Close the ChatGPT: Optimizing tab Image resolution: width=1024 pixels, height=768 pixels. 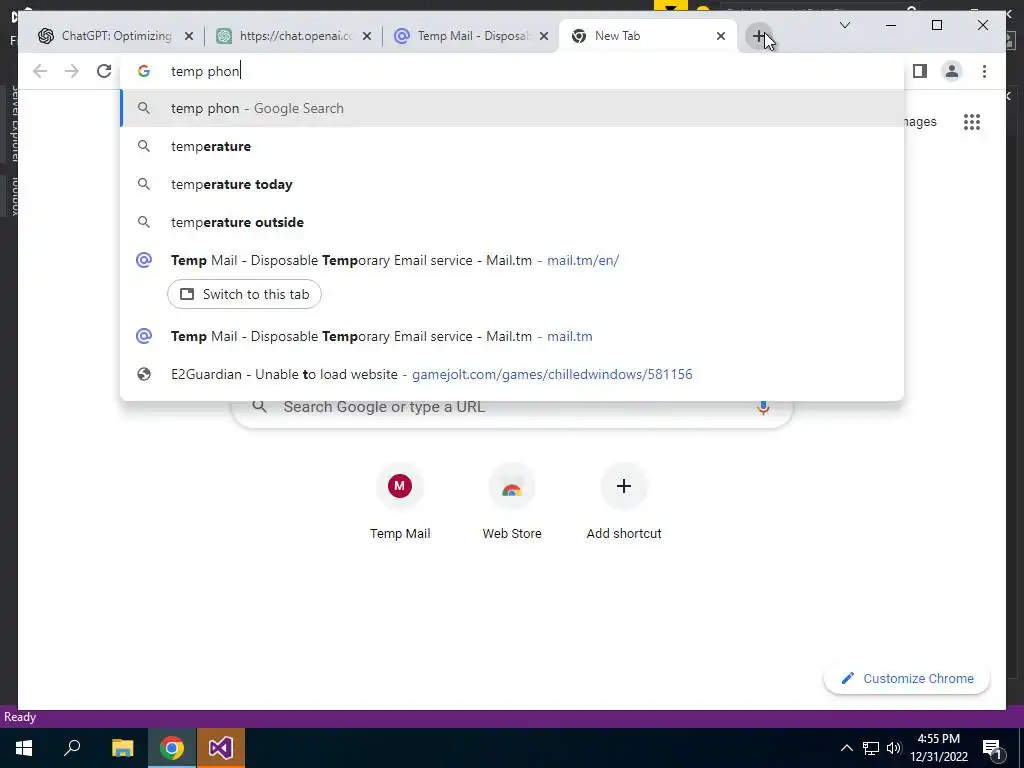(189, 37)
